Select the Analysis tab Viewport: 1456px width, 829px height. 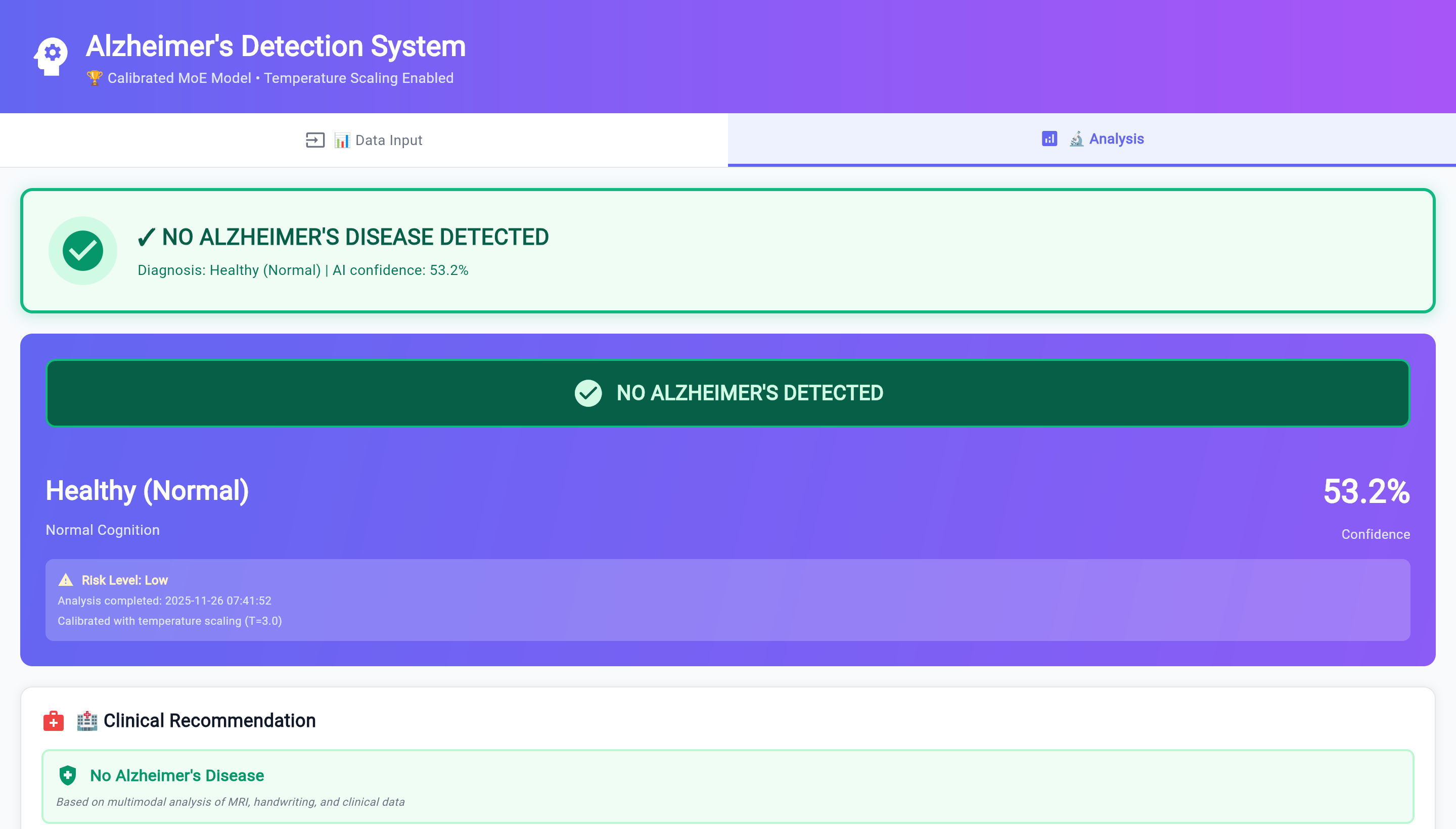pos(1091,139)
